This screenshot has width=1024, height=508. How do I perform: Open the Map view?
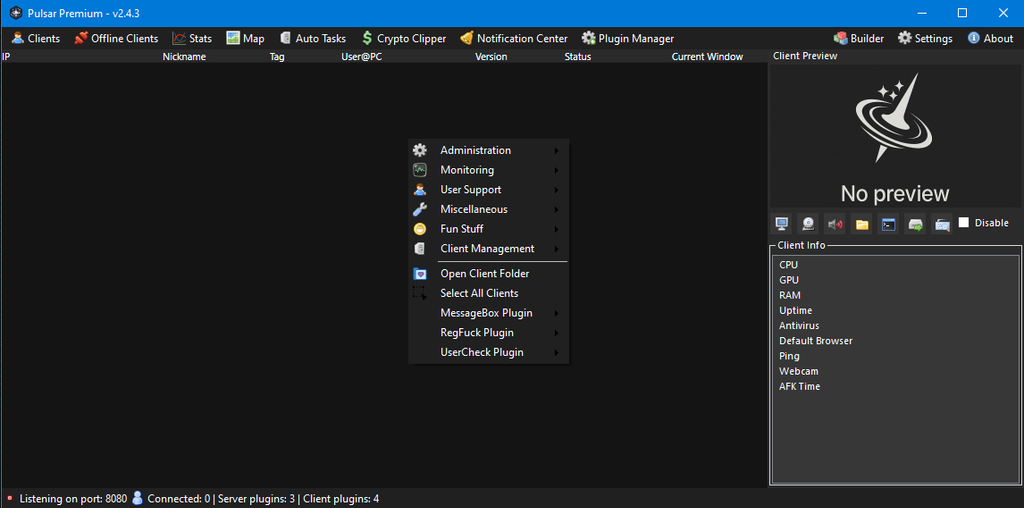(246, 39)
